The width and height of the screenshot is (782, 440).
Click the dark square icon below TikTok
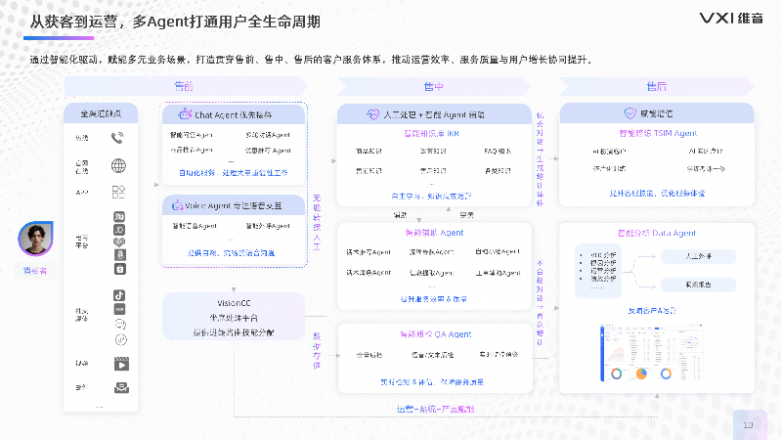[119, 309]
